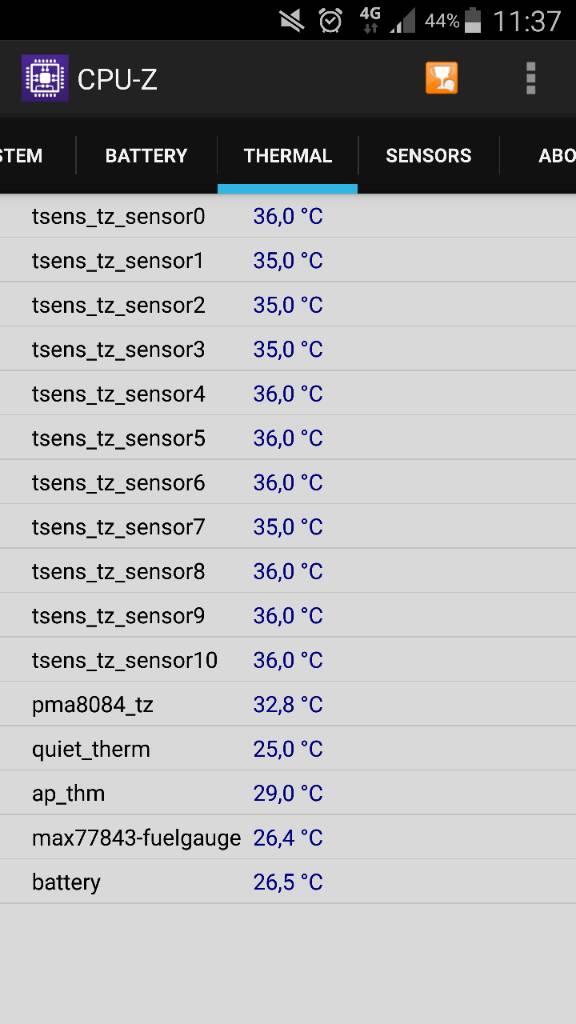Open the three-dot overflow menu

tap(530, 78)
